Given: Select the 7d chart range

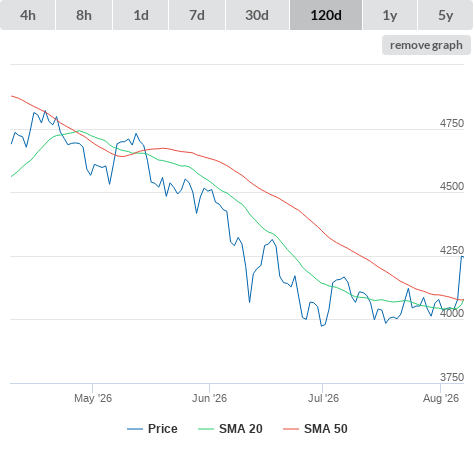Looking at the screenshot, I should click(197, 15).
